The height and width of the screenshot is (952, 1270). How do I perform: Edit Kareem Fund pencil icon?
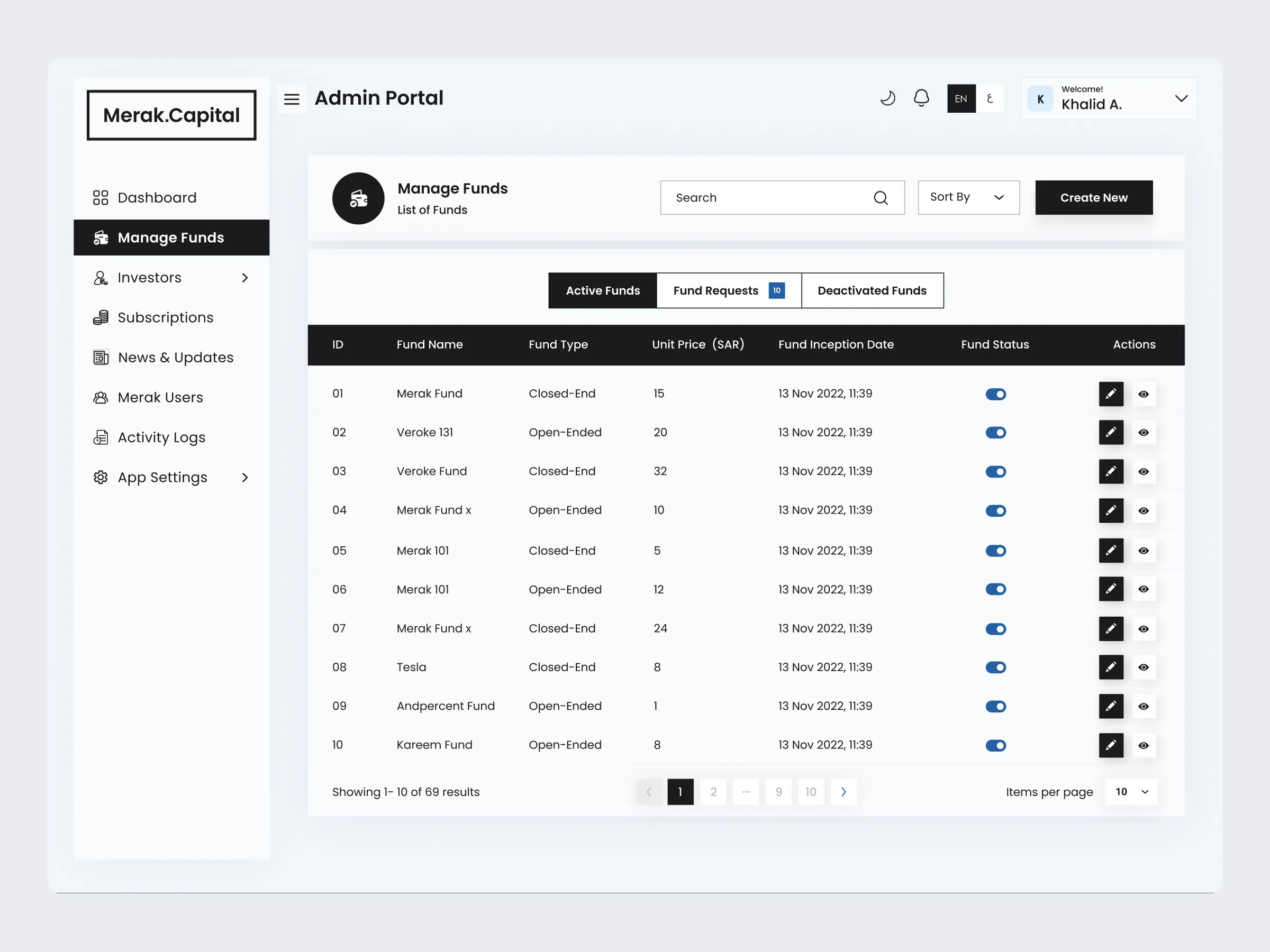[1111, 745]
